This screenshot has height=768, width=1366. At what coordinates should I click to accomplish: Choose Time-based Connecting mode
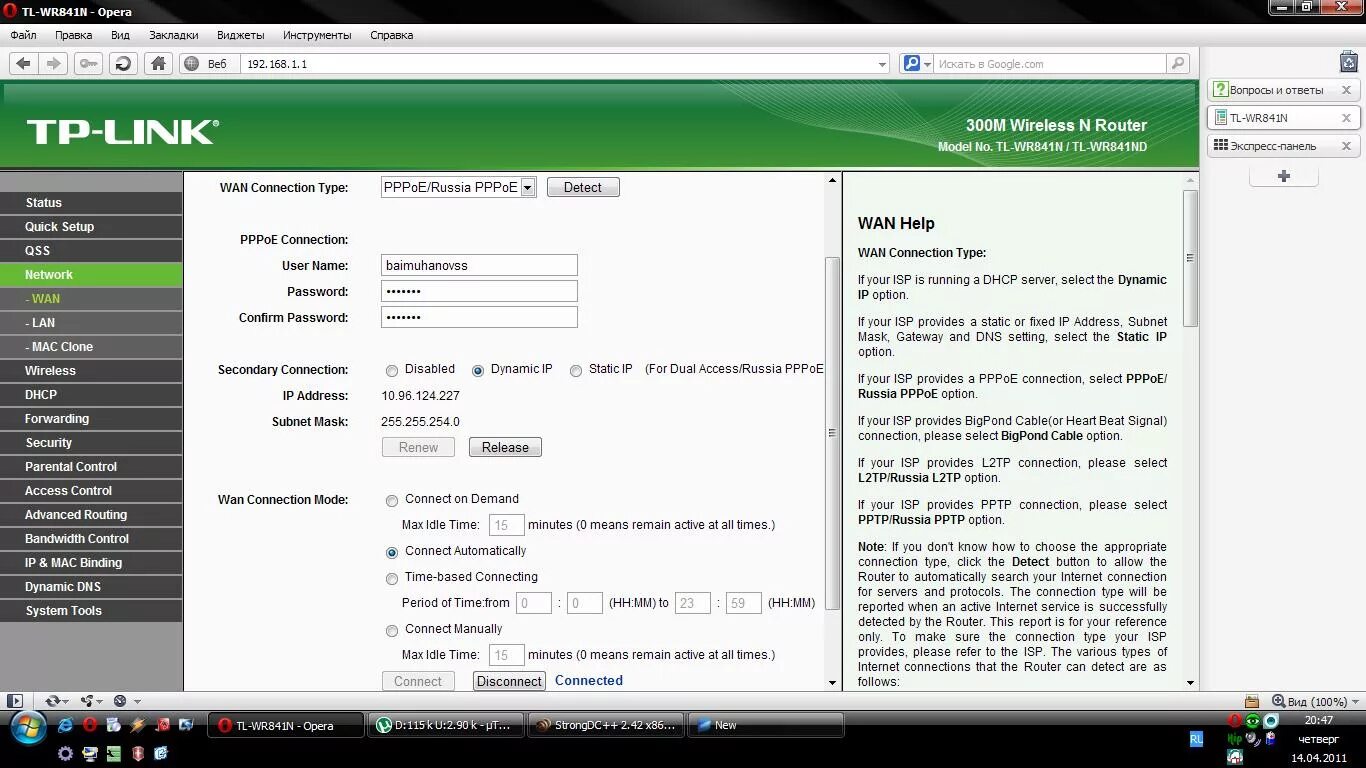tap(392, 578)
